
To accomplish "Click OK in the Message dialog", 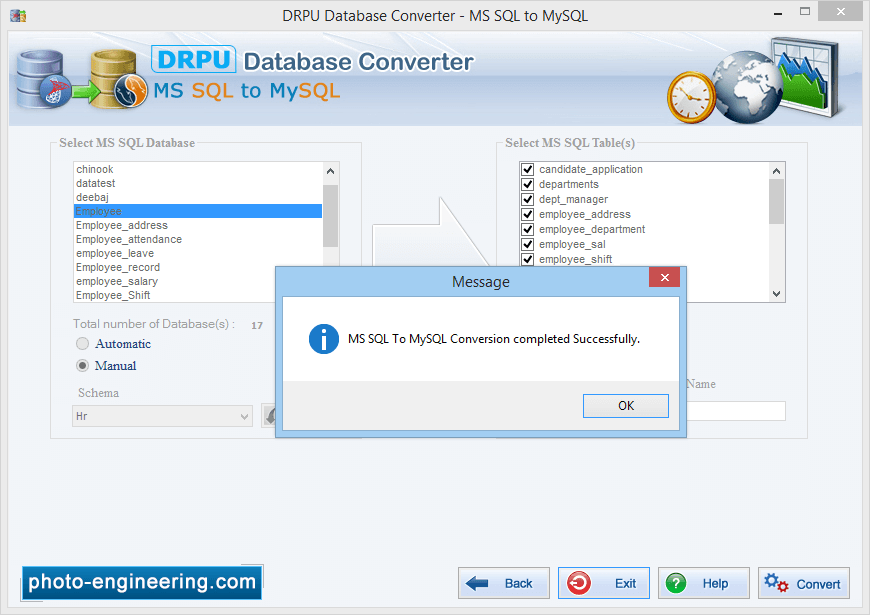I will pyautogui.click(x=625, y=406).
